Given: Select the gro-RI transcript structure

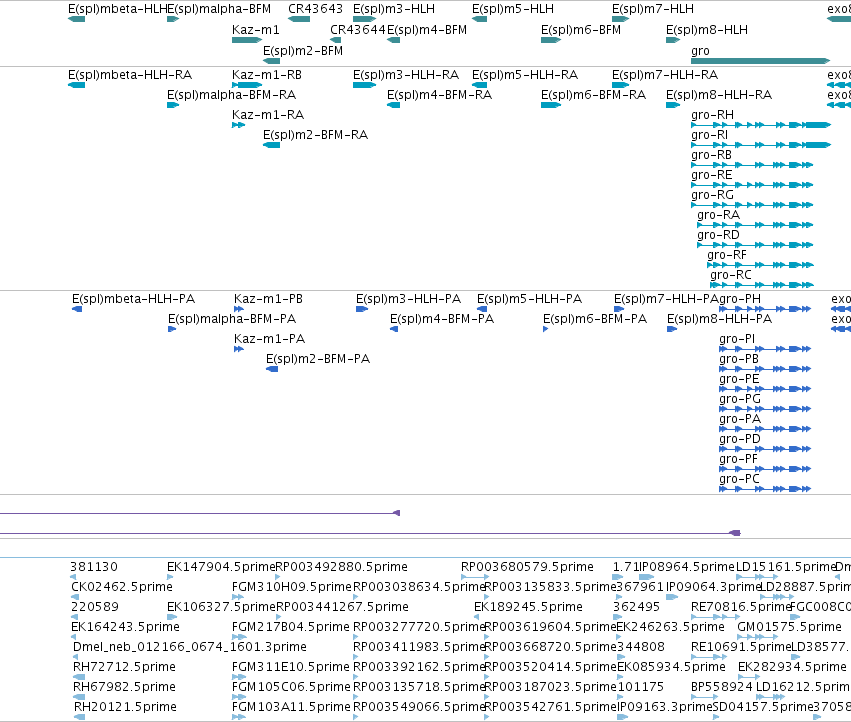Looking at the screenshot, I should tap(761, 145).
